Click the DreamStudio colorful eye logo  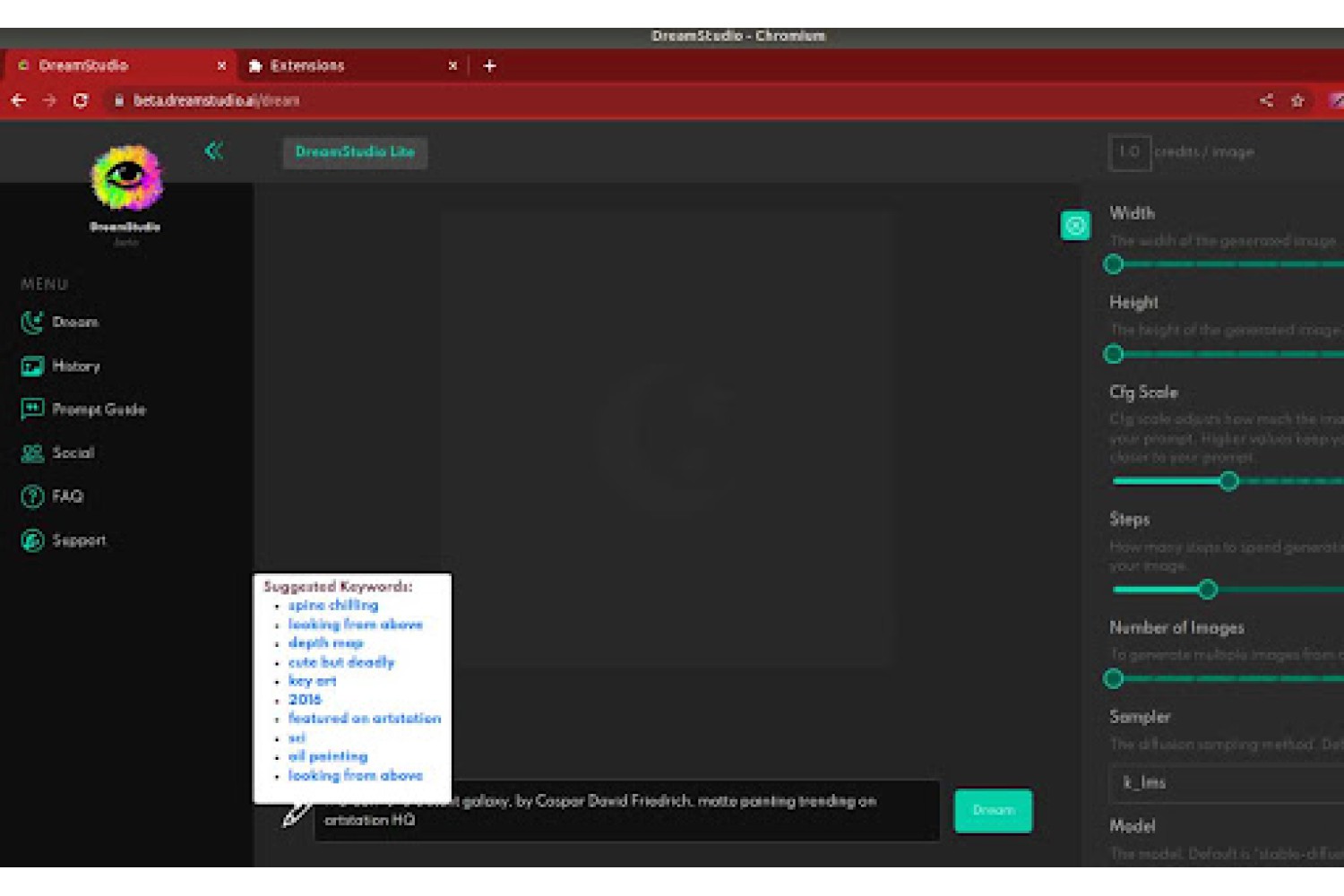click(x=126, y=177)
